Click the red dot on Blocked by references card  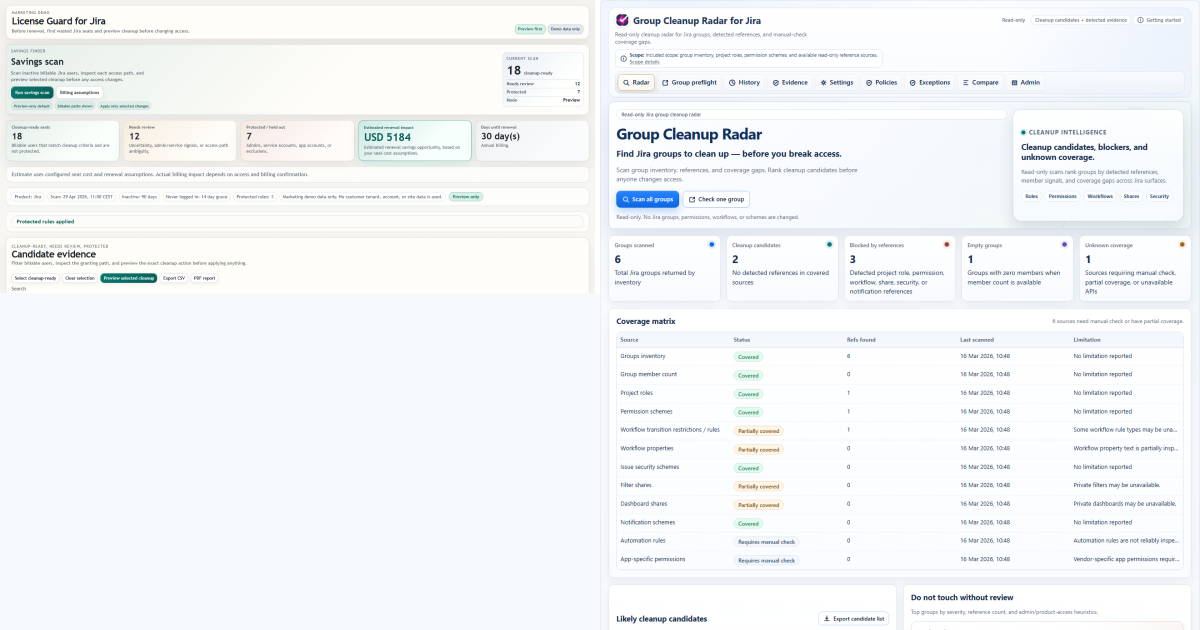click(947, 244)
